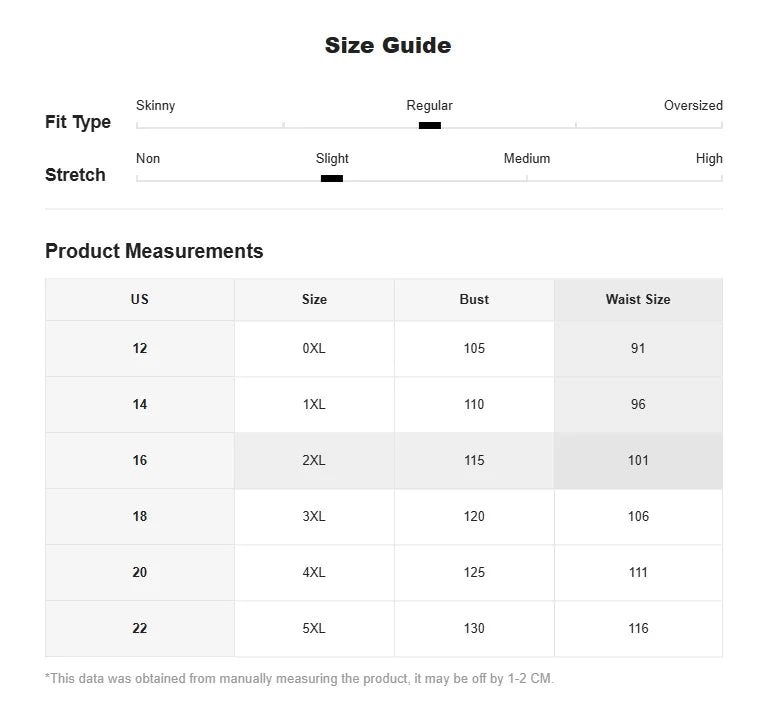The height and width of the screenshot is (713, 760).
Task: Click the High stretch label
Action: (x=709, y=158)
